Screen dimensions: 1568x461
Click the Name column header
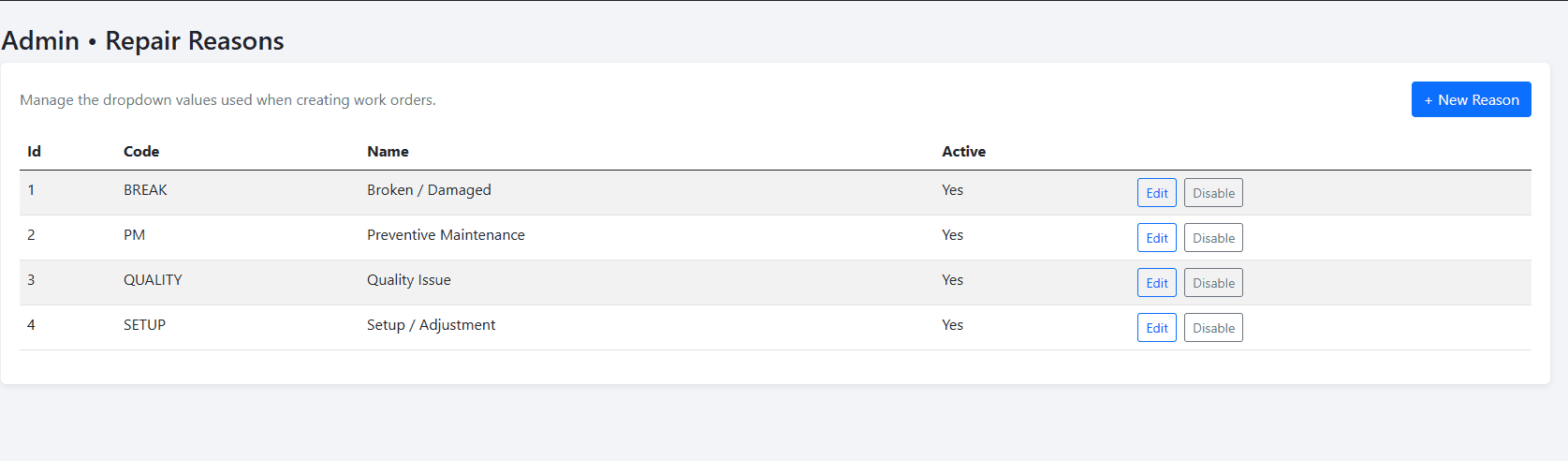(388, 152)
